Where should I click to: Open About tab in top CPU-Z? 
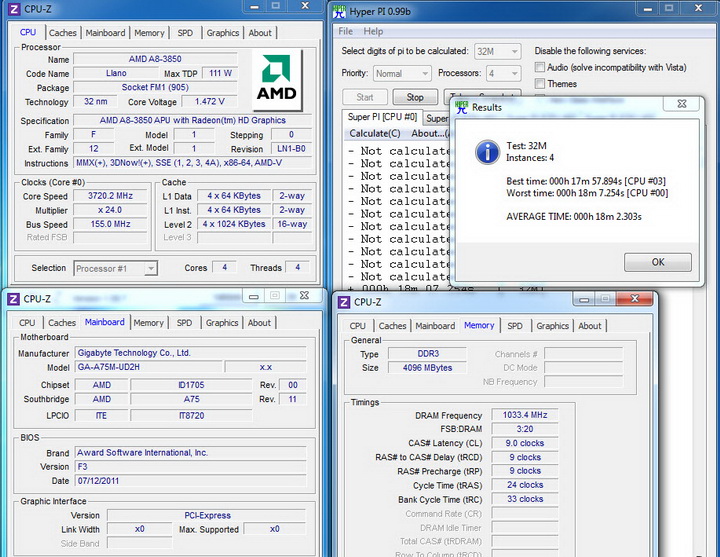pos(260,33)
